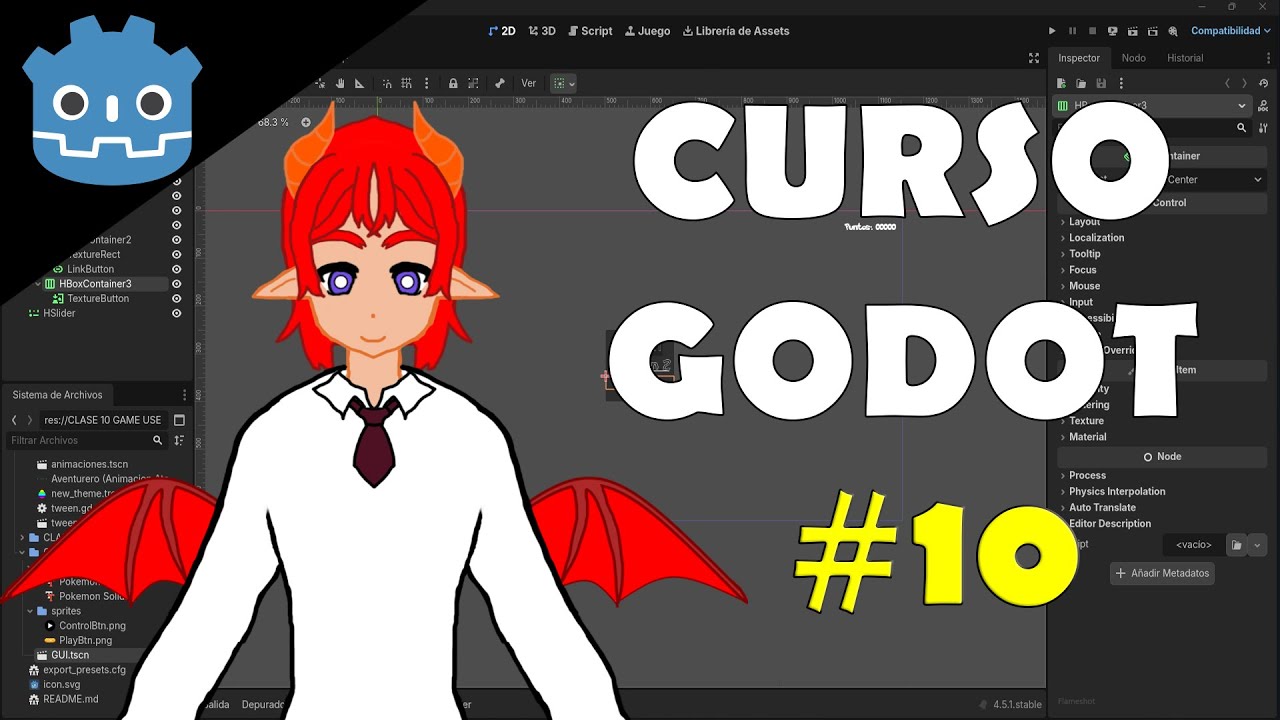Open Inspector object history list icon
Screen dimensions: 1280x720
tap(1264, 83)
